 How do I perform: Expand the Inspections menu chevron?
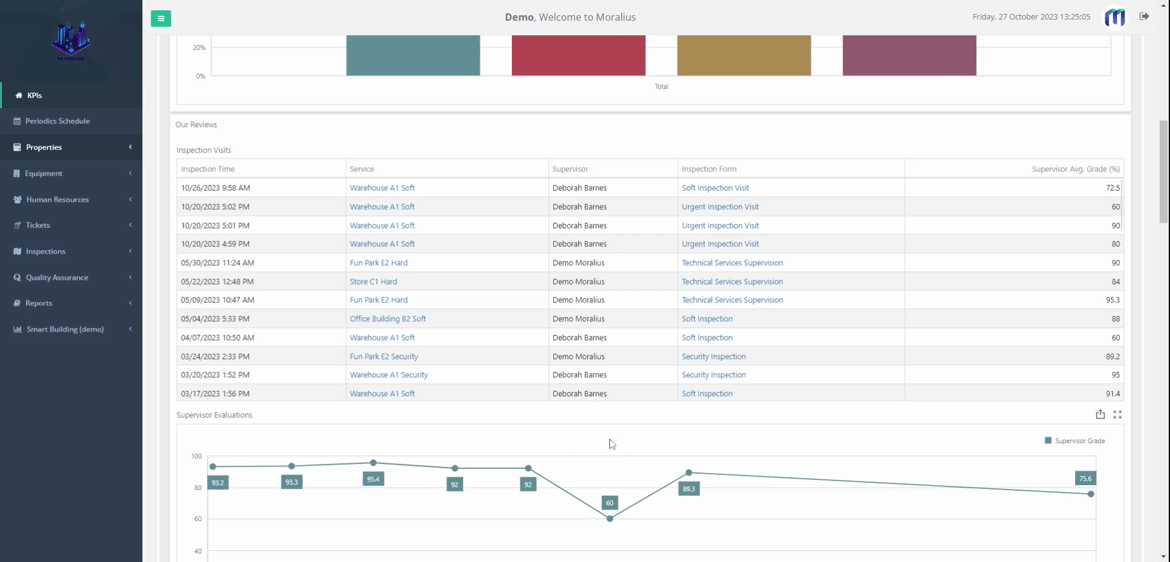click(x=130, y=252)
